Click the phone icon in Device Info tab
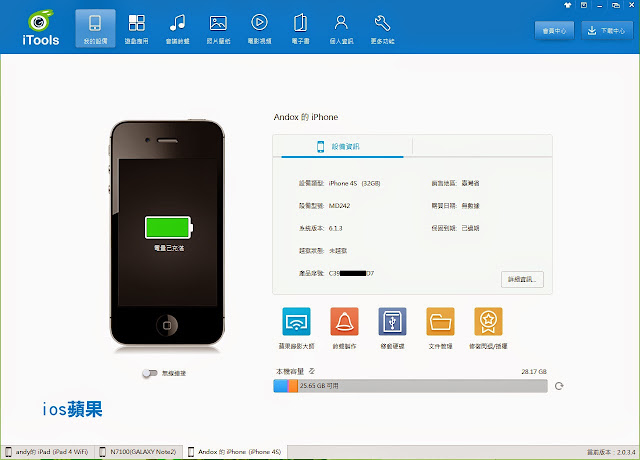This screenshot has height=460, width=640. [320, 147]
